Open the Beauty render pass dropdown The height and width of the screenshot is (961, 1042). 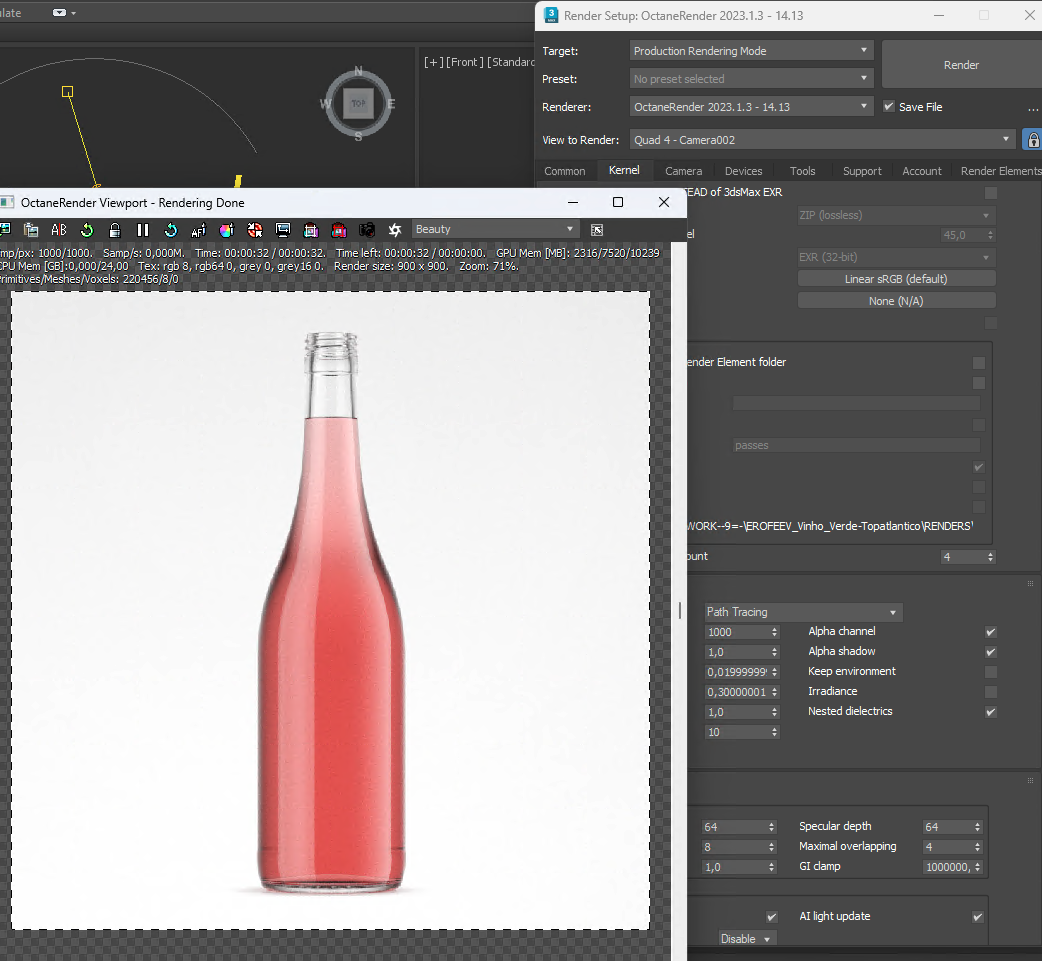(x=495, y=230)
